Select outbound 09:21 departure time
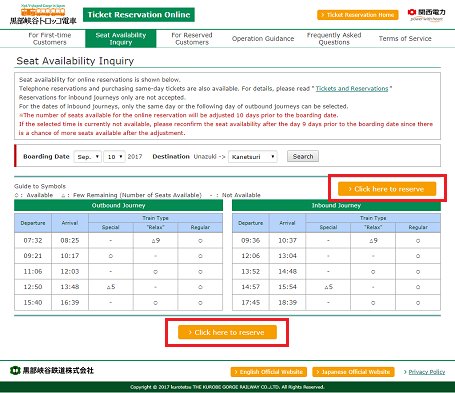455x393 pixels. (x=33, y=256)
